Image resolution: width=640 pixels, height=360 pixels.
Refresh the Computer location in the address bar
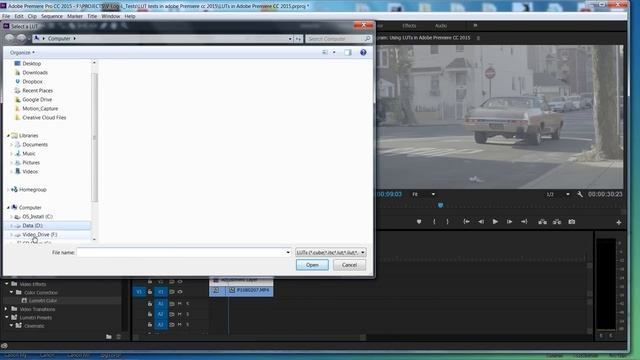click(x=298, y=39)
